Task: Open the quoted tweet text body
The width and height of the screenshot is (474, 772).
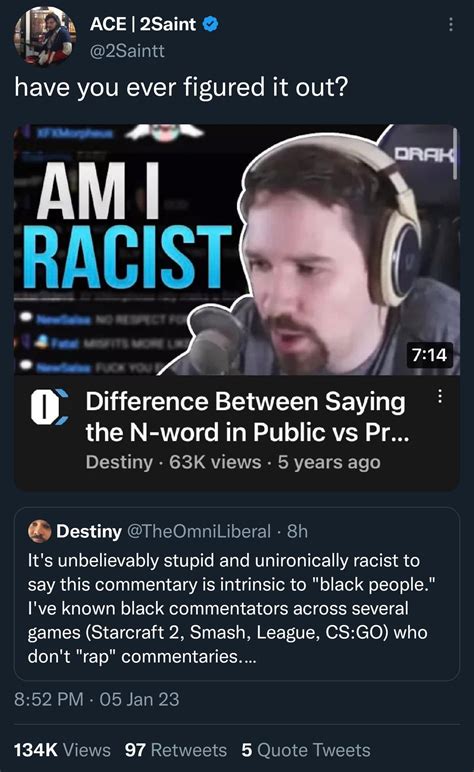Action: (x=231, y=609)
